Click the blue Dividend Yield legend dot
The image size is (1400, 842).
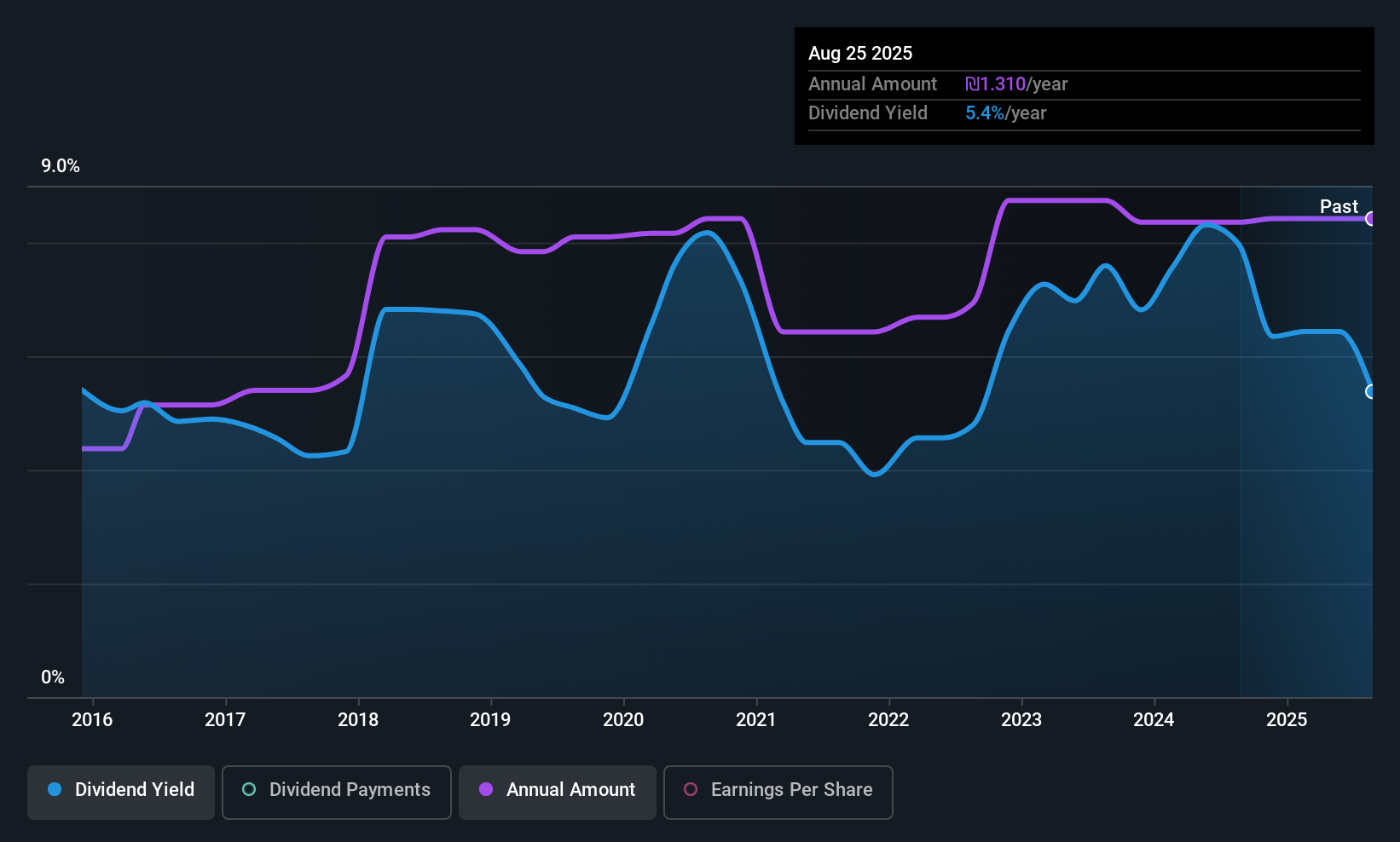point(55,789)
